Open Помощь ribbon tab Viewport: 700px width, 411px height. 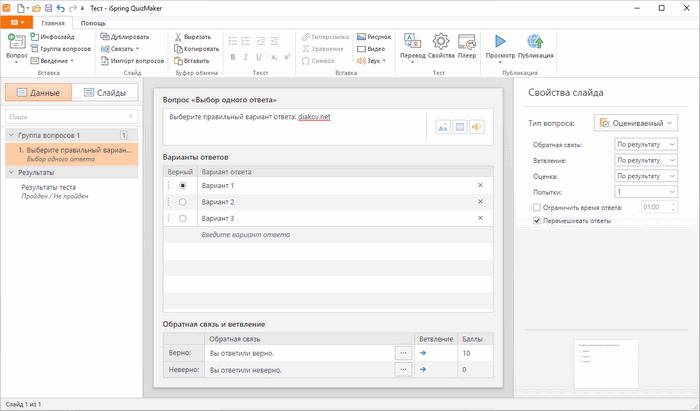(x=93, y=23)
